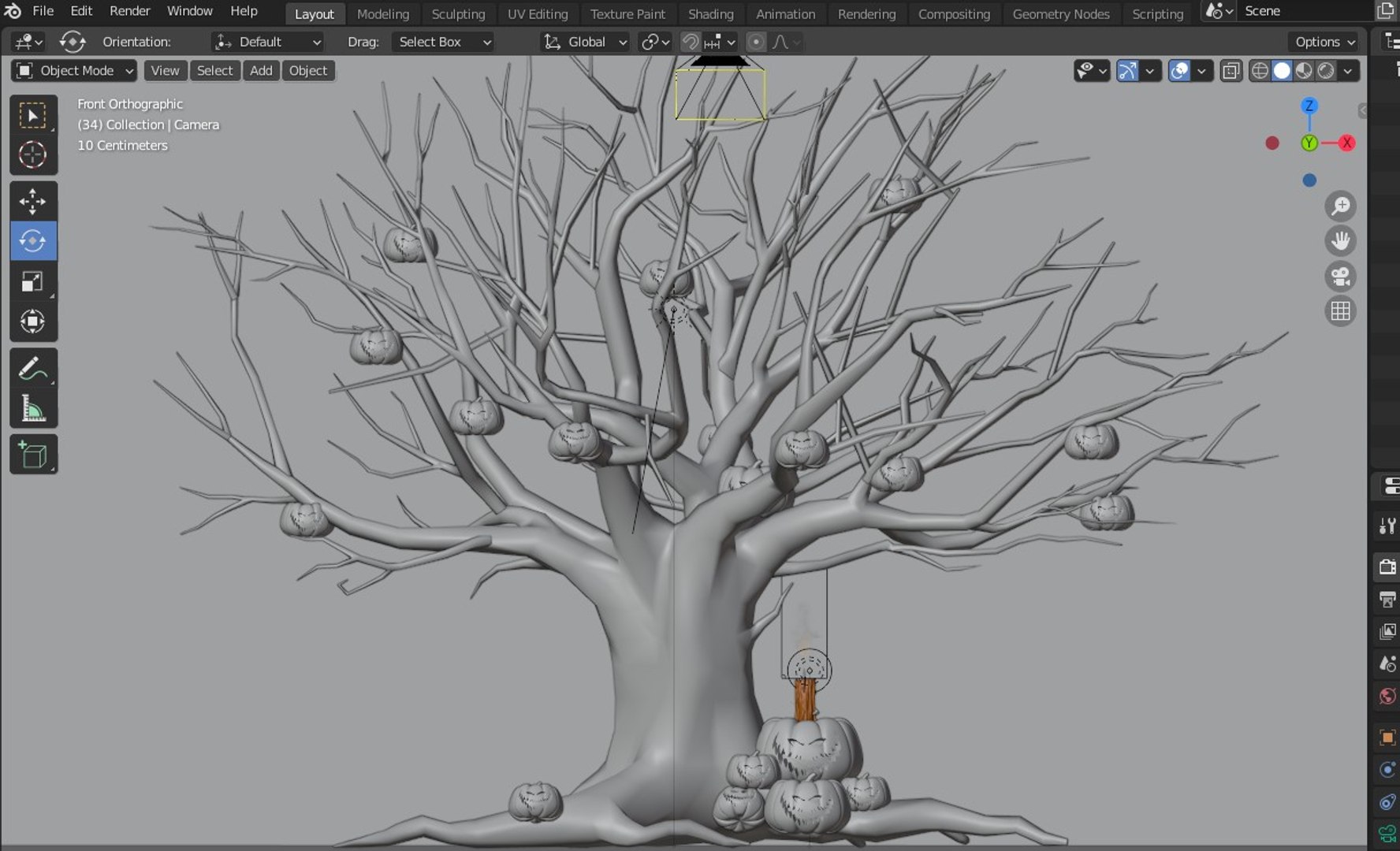Open the Tool properties tab
Image resolution: width=1400 pixels, height=851 pixels.
(1388, 526)
